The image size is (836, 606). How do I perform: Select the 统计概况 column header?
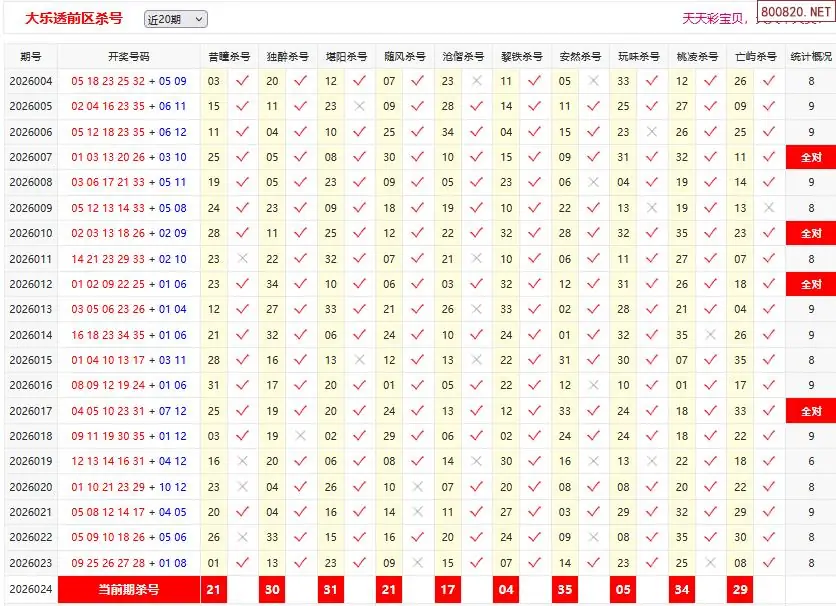click(810, 56)
